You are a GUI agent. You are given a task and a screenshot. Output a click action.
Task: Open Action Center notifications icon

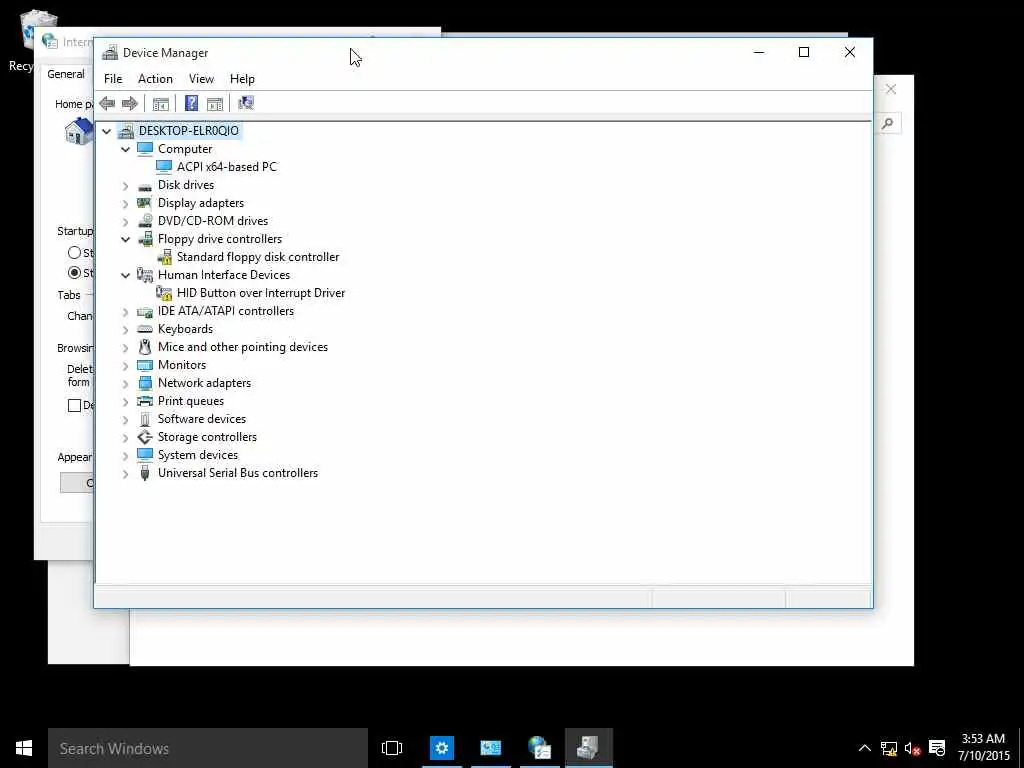937,748
